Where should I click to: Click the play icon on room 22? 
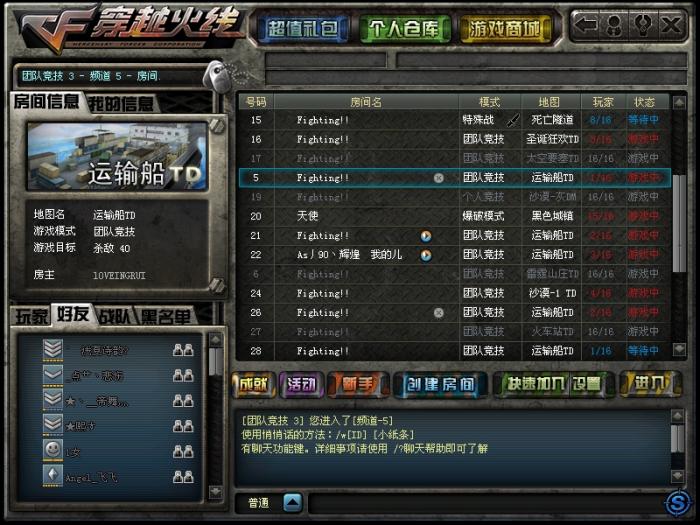[426, 255]
